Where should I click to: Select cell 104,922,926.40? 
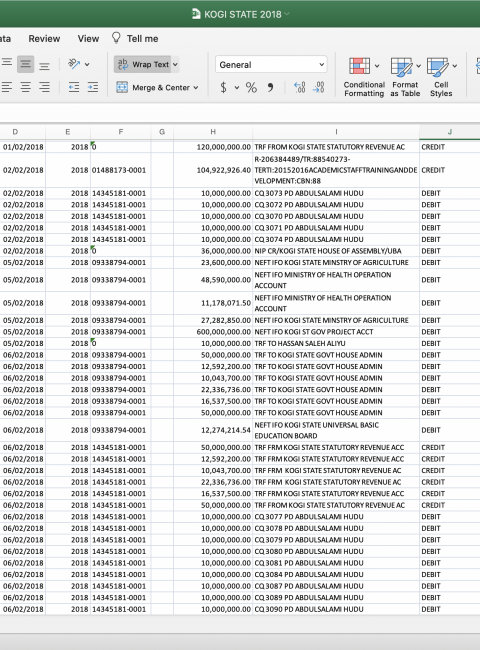(x=213, y=170)
